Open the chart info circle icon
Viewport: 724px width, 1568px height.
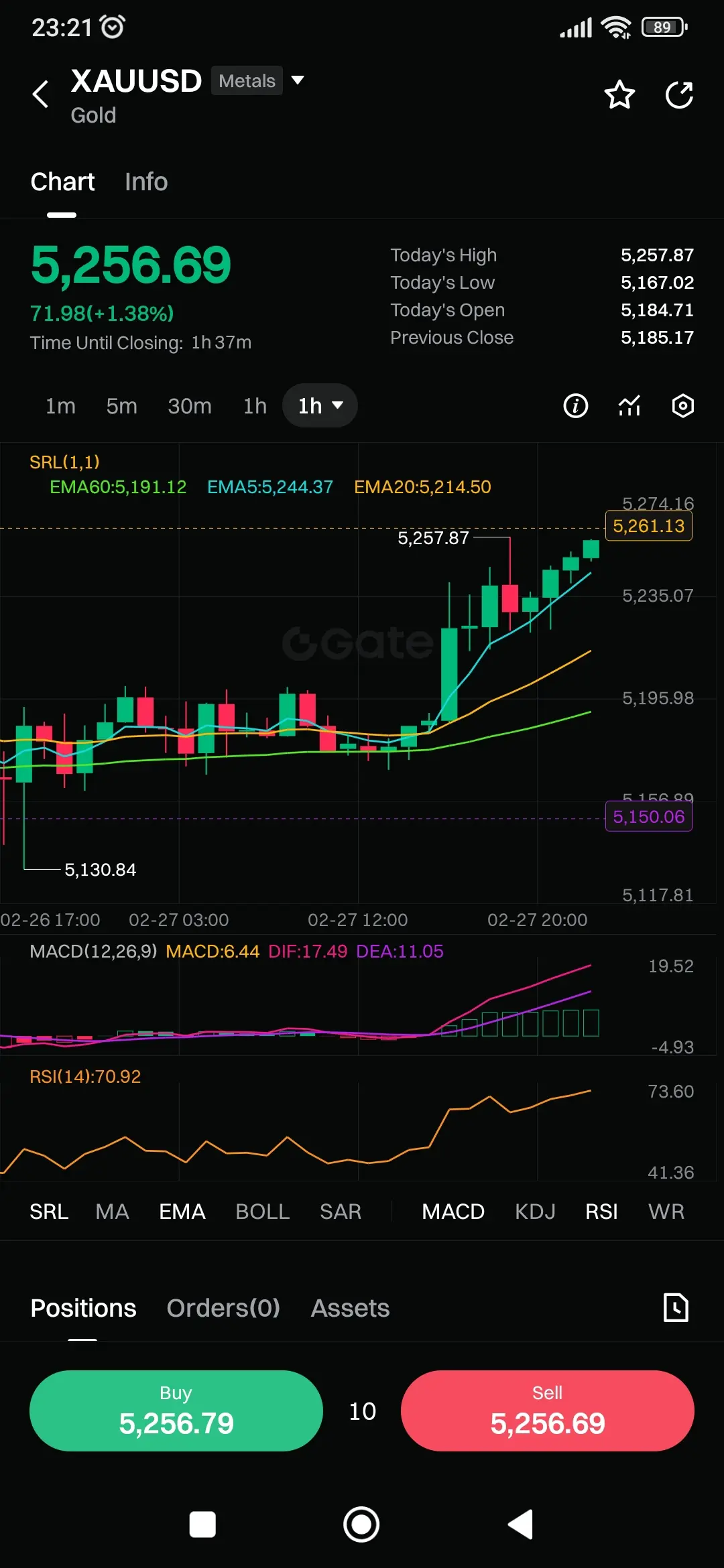pyautogui.click(x=576, y=405)
